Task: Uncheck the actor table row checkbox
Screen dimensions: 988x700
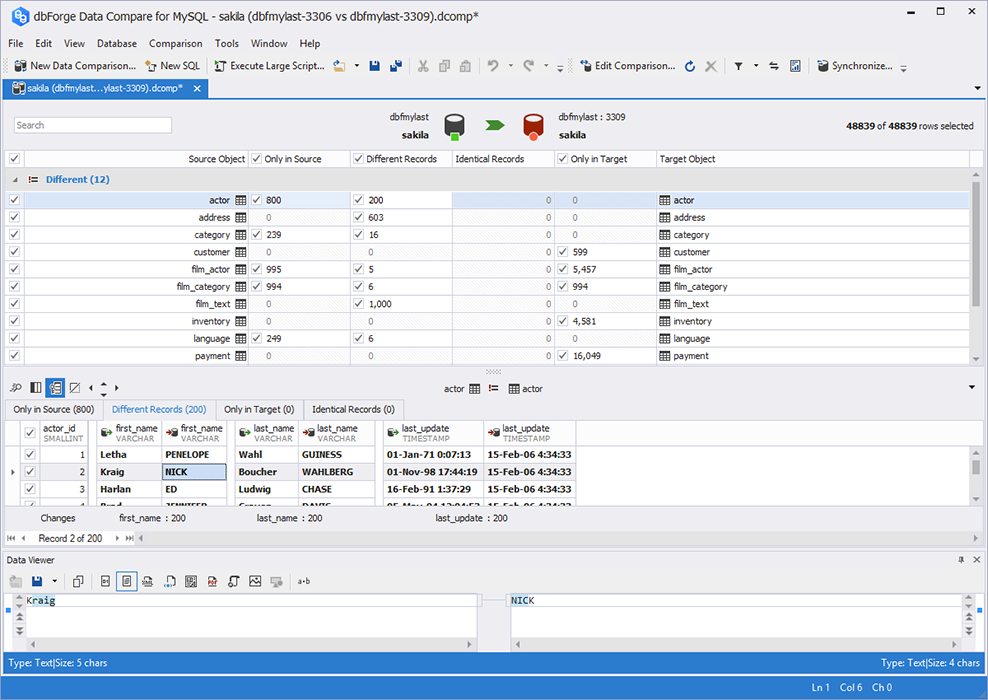Action: 14,200
